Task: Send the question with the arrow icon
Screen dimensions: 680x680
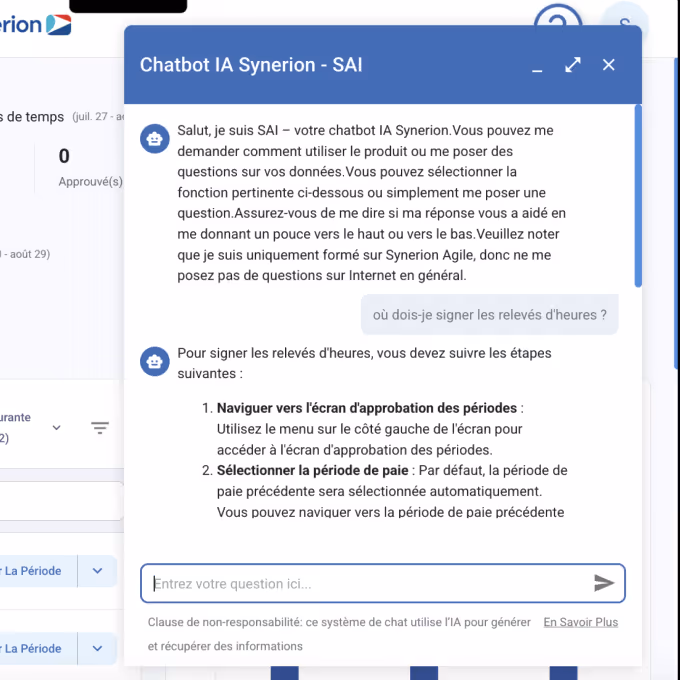Action: (604, 583)
